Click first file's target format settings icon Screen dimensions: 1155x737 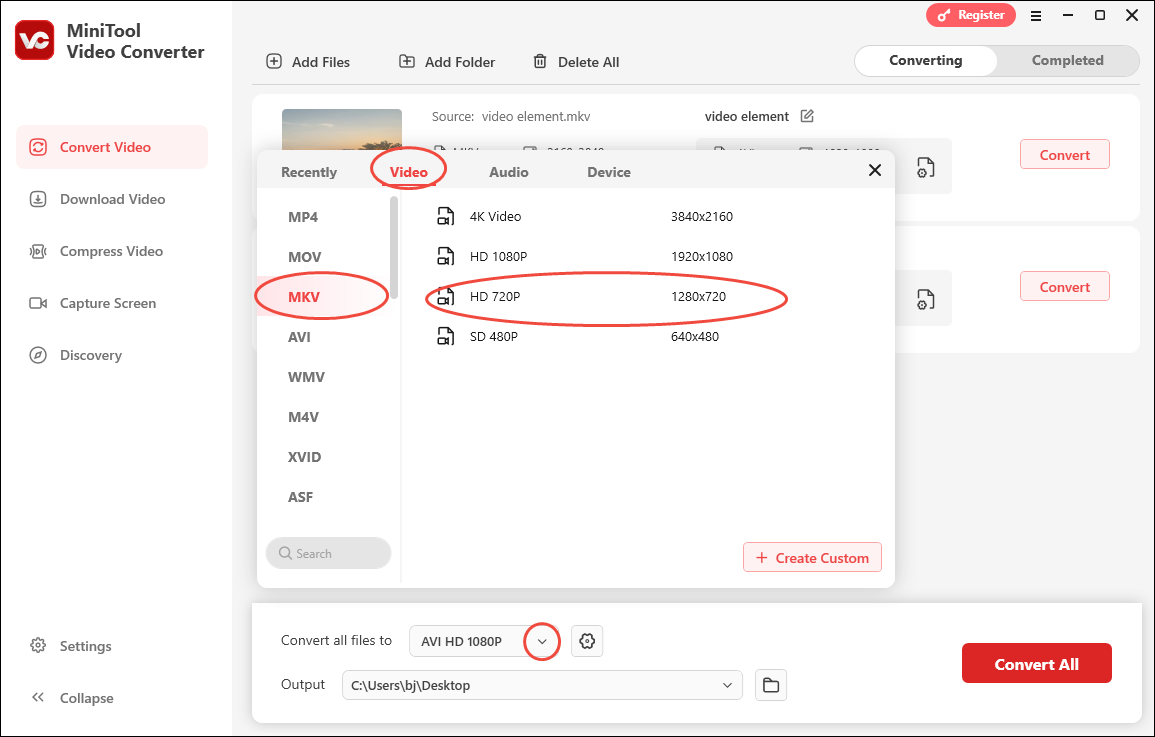click(x=926, y=168)
